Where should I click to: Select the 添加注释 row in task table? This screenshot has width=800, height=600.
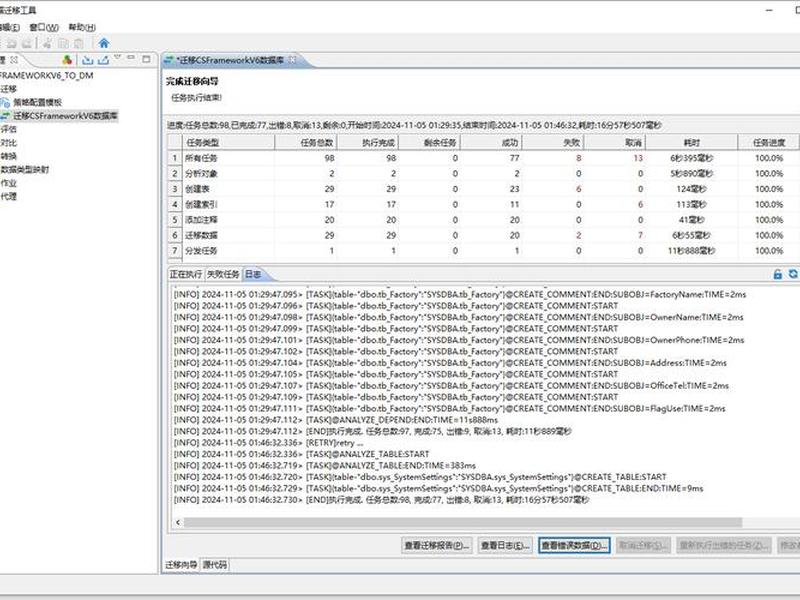(483, 220)
